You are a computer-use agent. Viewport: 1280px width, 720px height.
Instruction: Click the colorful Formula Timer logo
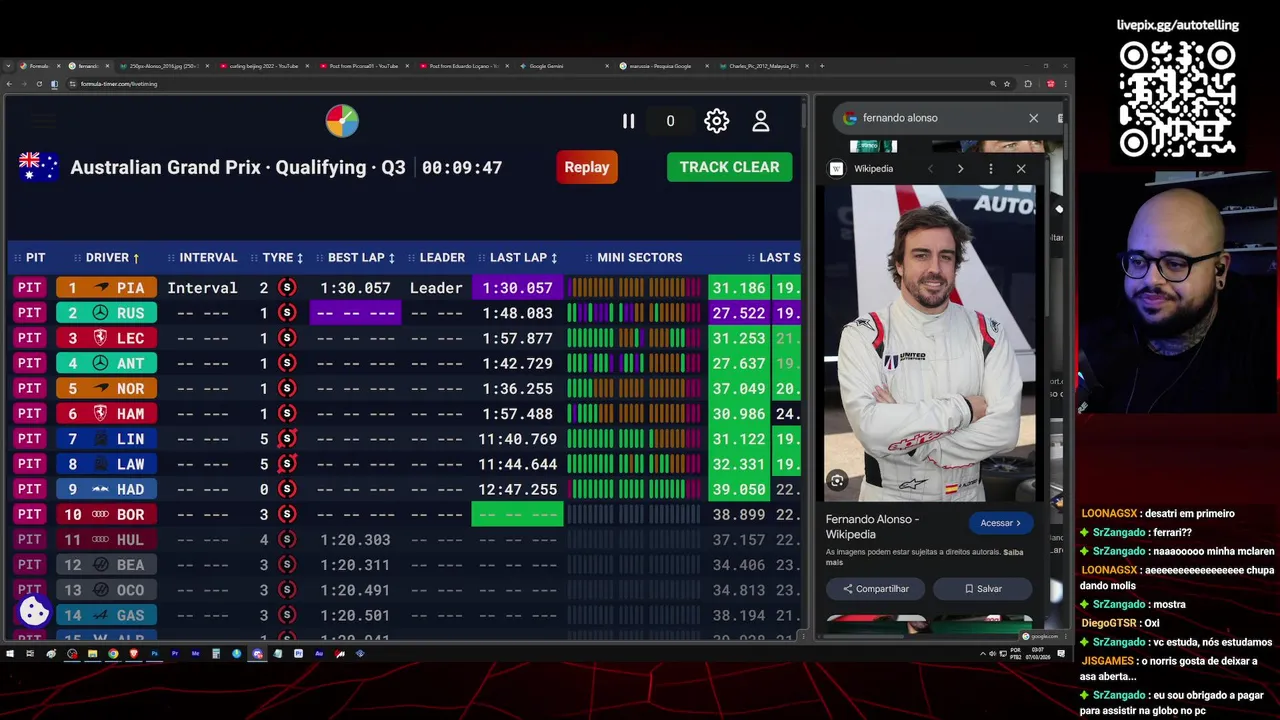click(342, 121)
